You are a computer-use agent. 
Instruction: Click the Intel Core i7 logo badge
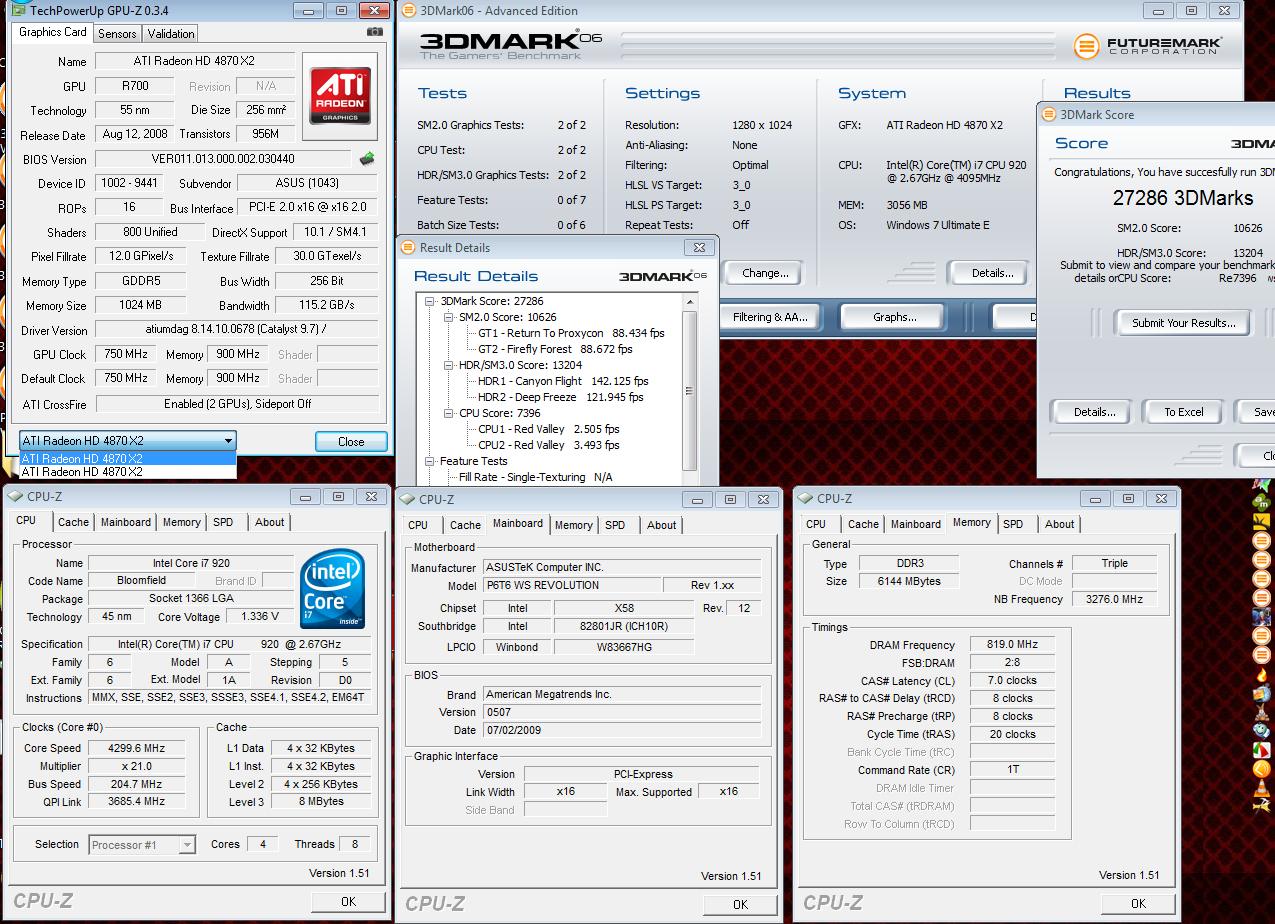333,589
